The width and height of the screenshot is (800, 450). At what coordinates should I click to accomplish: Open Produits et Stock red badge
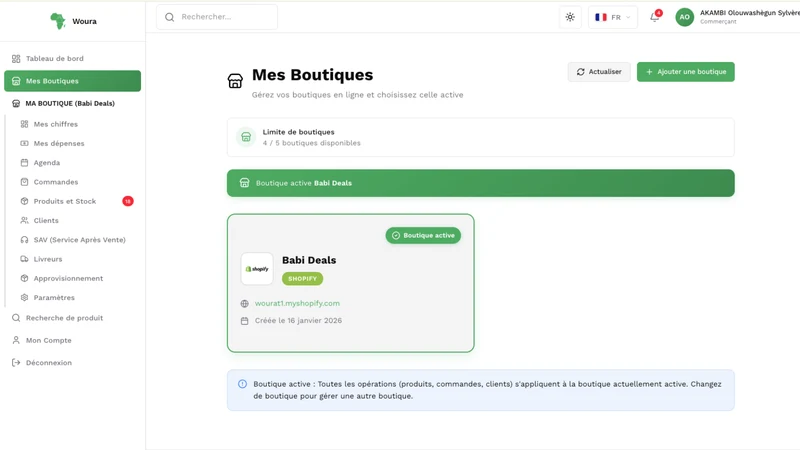(128, 201)
